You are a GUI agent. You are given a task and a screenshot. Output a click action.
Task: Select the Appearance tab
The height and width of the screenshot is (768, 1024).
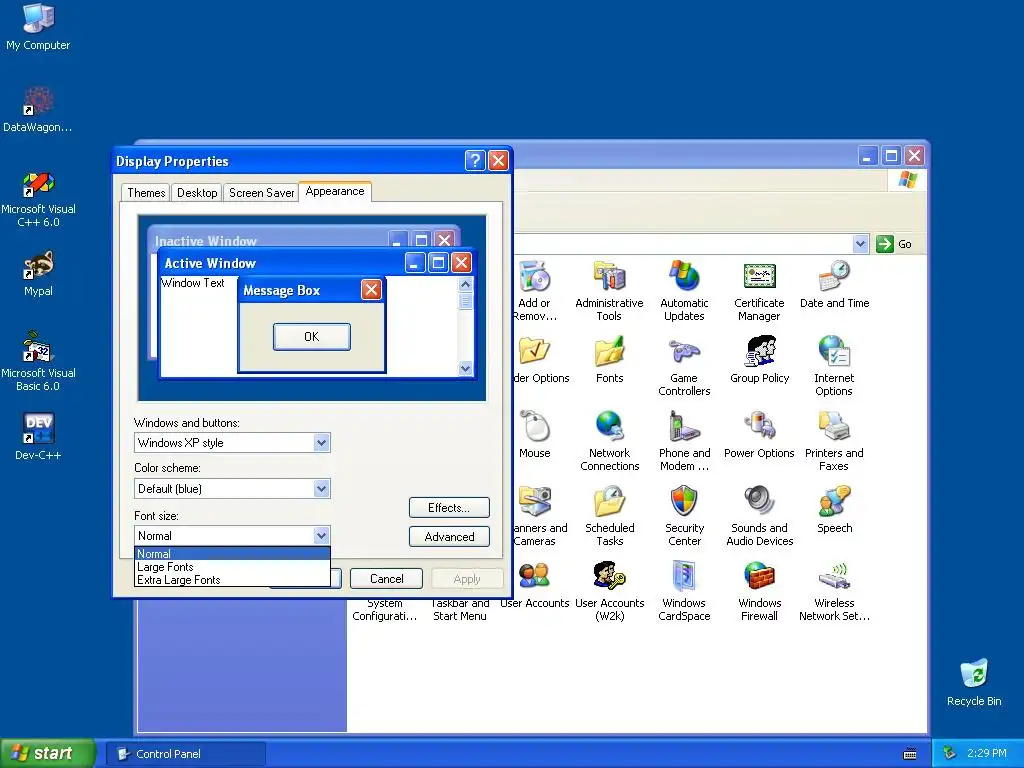click(x=335, y=191)
